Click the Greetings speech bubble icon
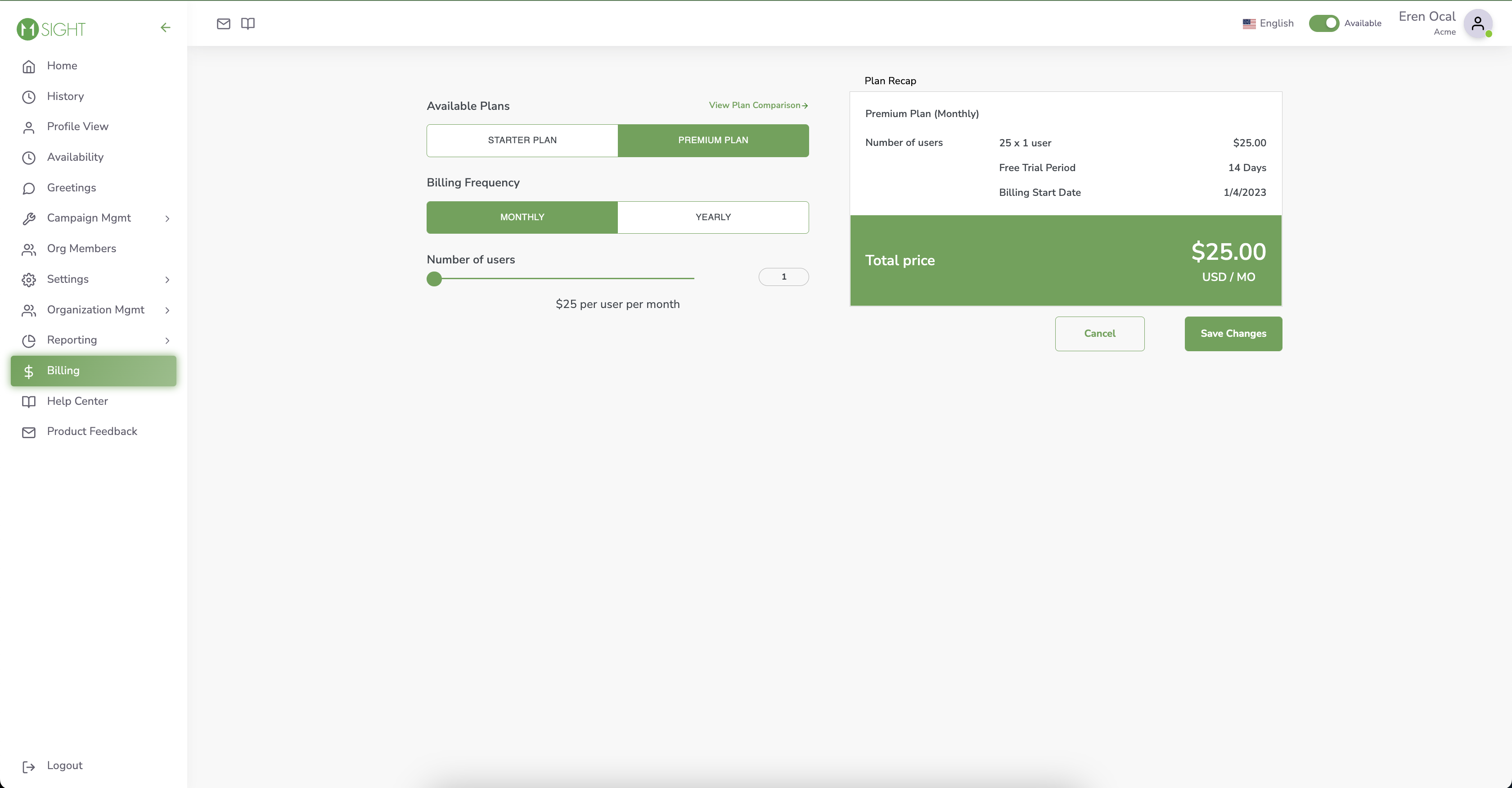 29,188
